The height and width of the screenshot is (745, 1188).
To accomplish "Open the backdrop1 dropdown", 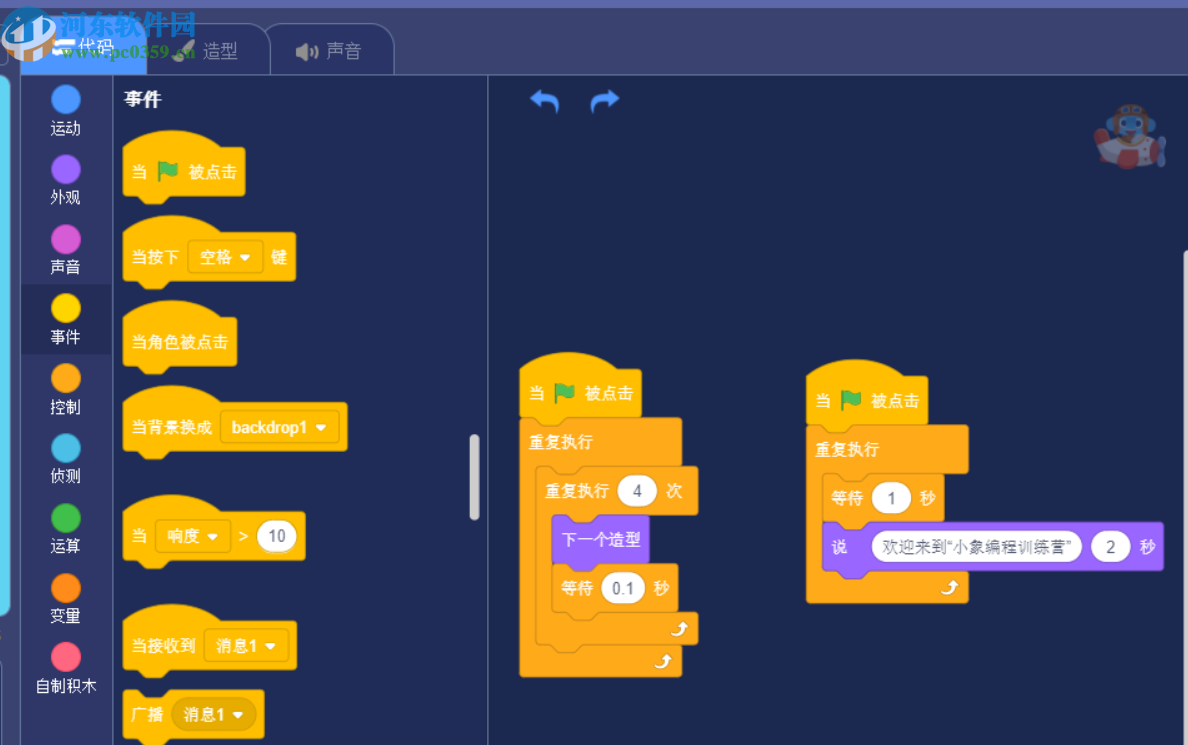I will point(279,427).
